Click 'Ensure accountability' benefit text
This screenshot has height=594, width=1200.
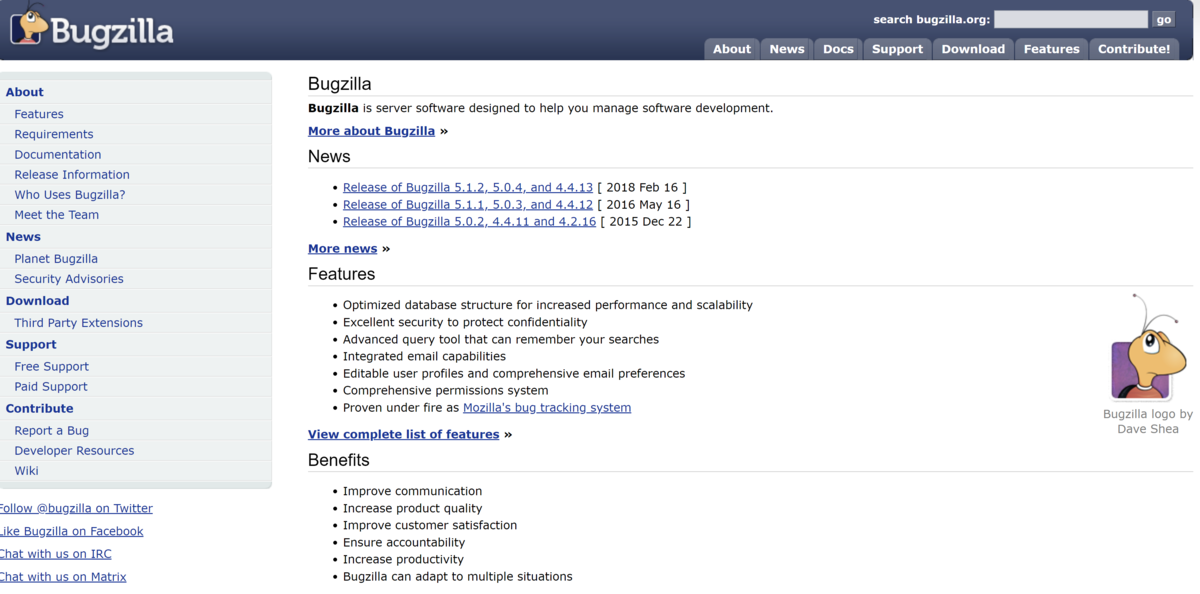(404, 542)
